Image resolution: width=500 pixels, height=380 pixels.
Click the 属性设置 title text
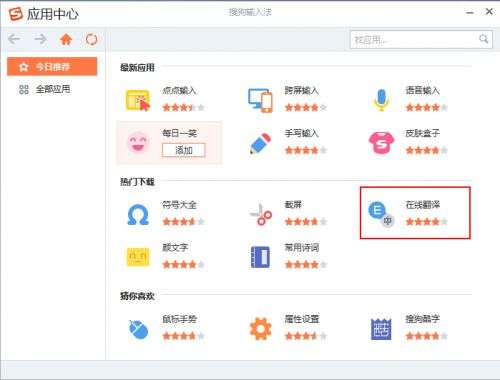[302, 319]
